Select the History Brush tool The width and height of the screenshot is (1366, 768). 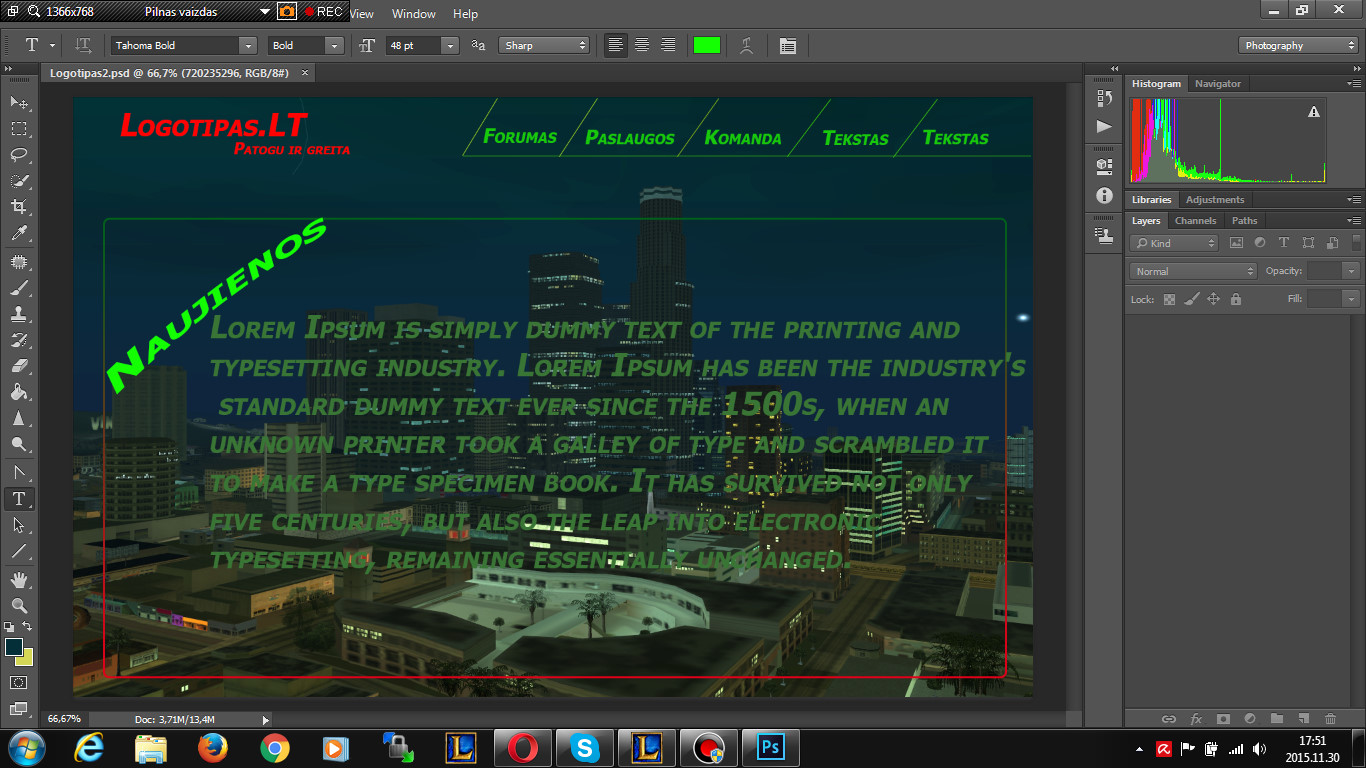19,340
